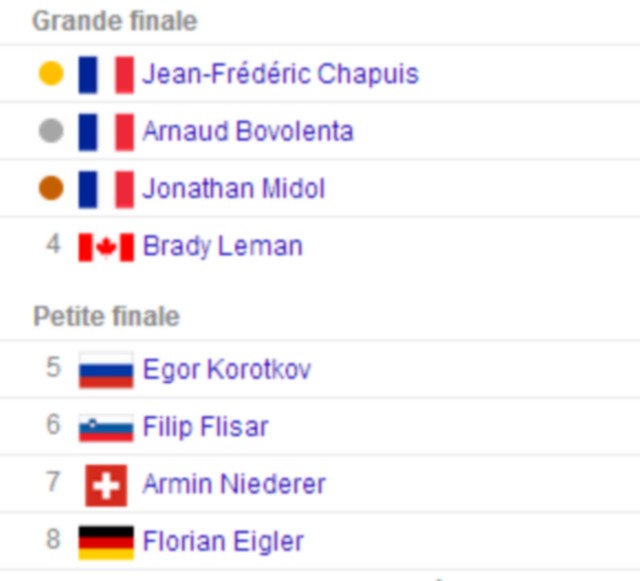640x581 pixels.
Task: Click French flag beside Jonathan Midol
Action: pos(106,190)
